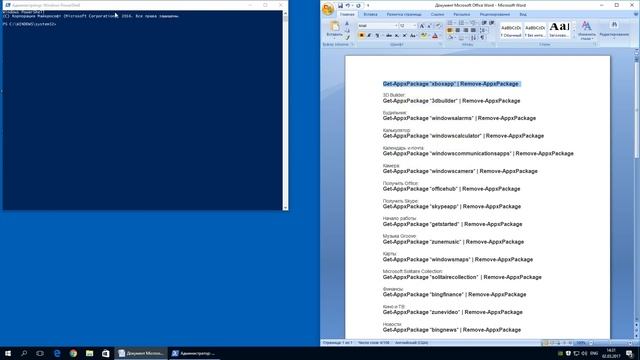The width and height of the screenshot is (640, 360).
Task: Start a bulleted list
Action: pos(451,22)
